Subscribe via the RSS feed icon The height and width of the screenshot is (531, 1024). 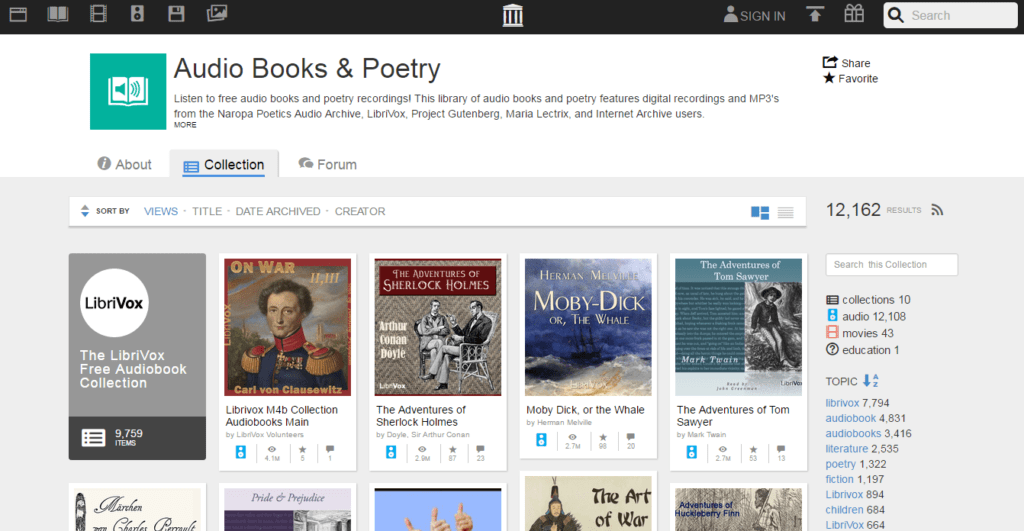tap(937, 210)
